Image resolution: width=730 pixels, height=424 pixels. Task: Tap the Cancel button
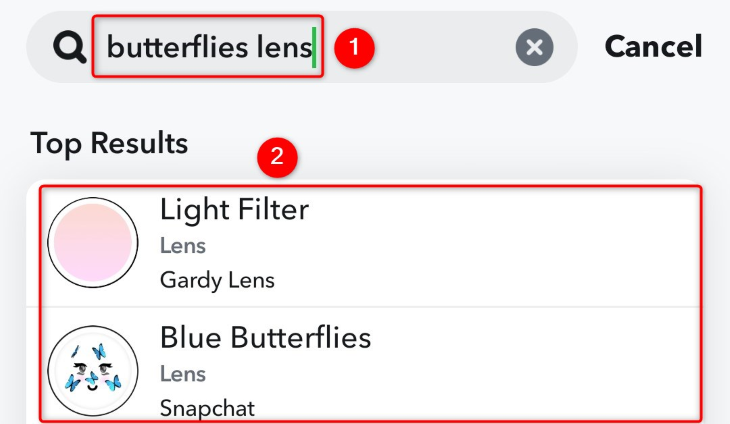tap(653, 46)
